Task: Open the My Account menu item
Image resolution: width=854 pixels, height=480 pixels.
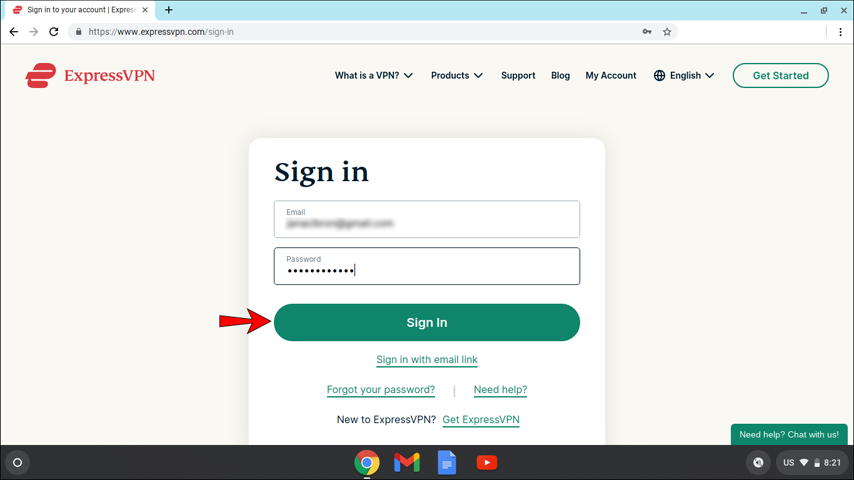Action: pos(611,75)
